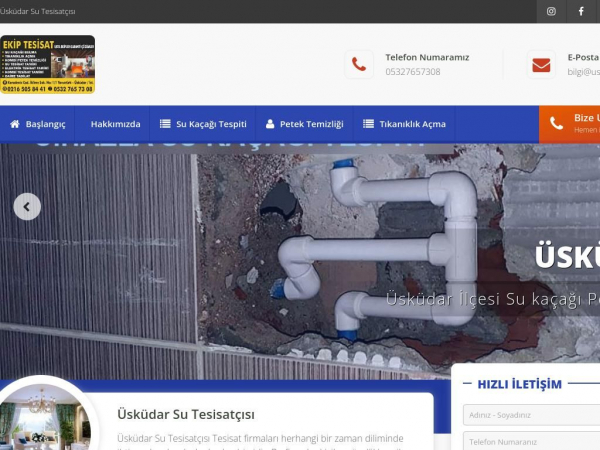
Task: Click the Telefon Numaranız input field
Action: (532, 441)
